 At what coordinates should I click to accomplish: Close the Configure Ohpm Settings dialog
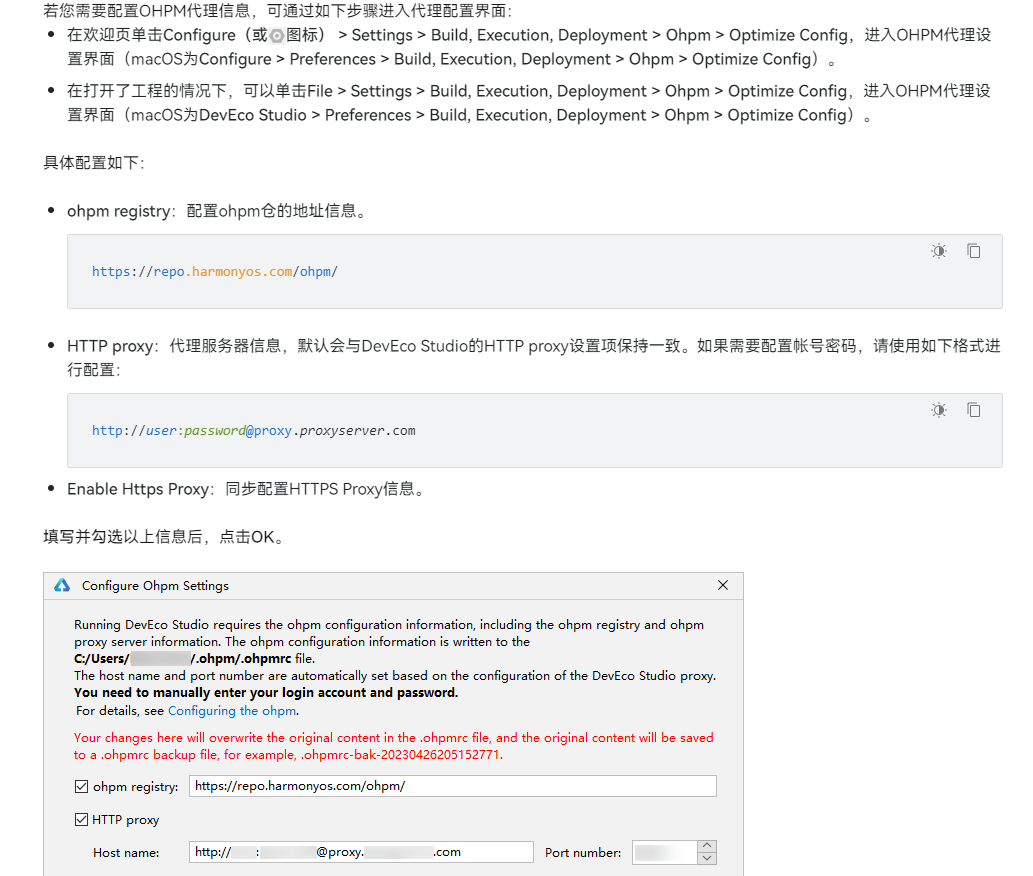723,586
